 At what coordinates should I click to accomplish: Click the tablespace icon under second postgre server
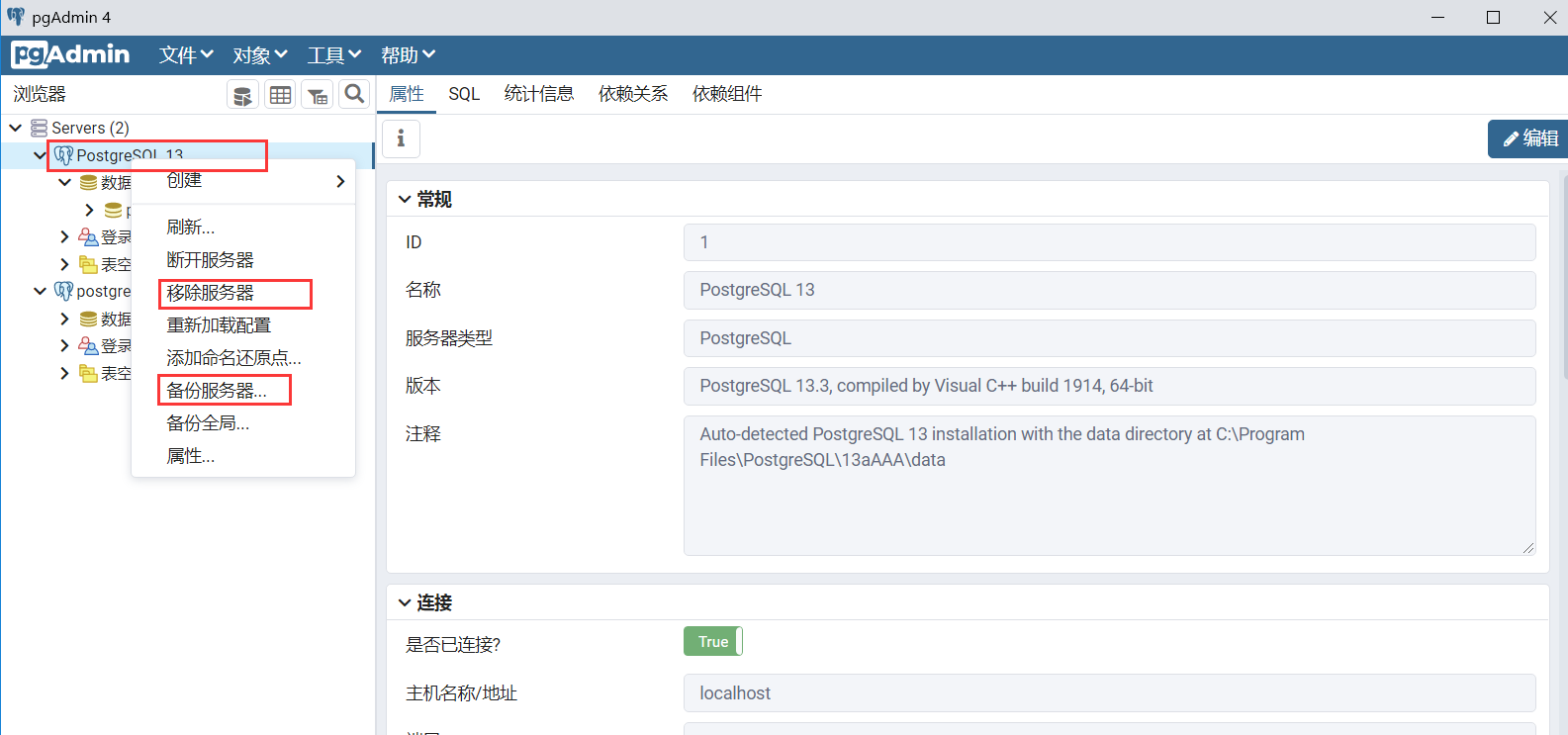tap(88, 373)
